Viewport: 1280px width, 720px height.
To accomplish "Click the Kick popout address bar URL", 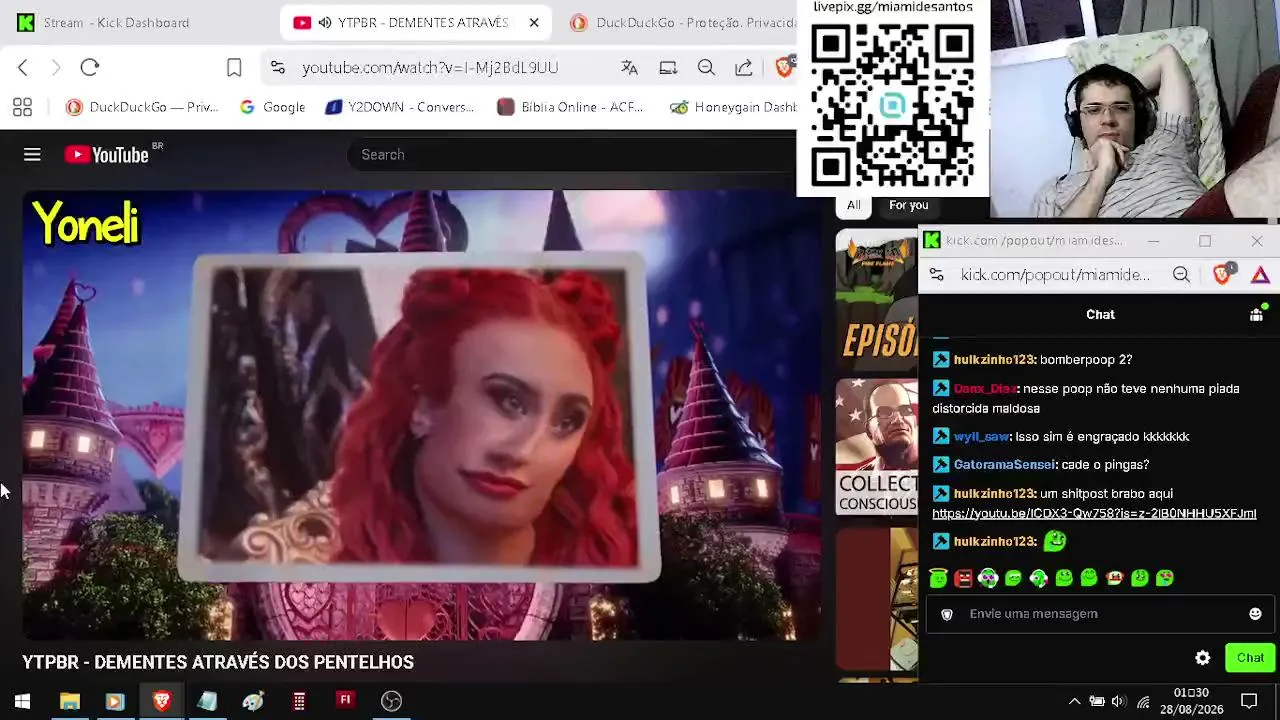I will tap(1055, 274).
